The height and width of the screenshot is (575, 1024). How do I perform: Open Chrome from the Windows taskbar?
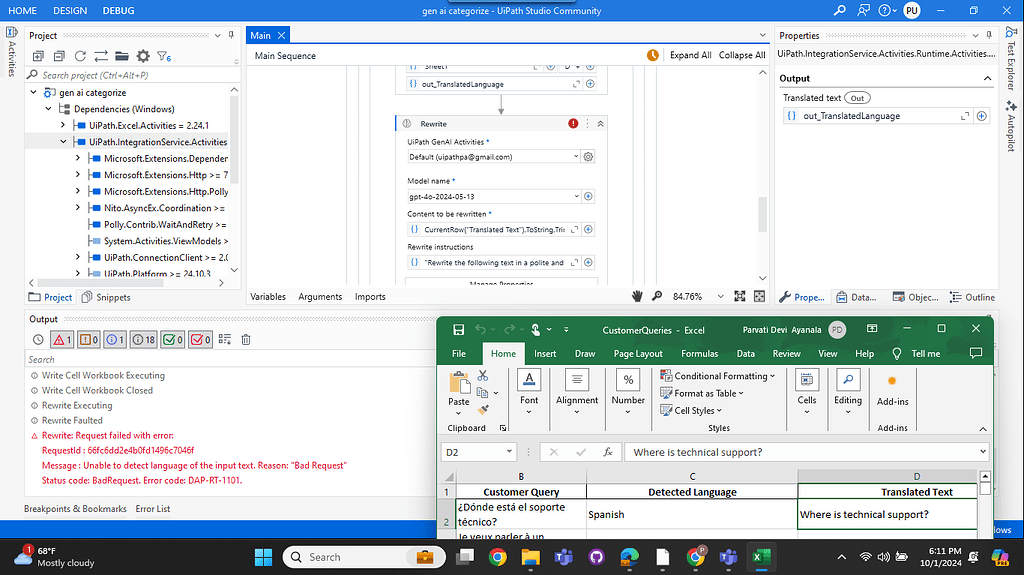tap(498, 557)
